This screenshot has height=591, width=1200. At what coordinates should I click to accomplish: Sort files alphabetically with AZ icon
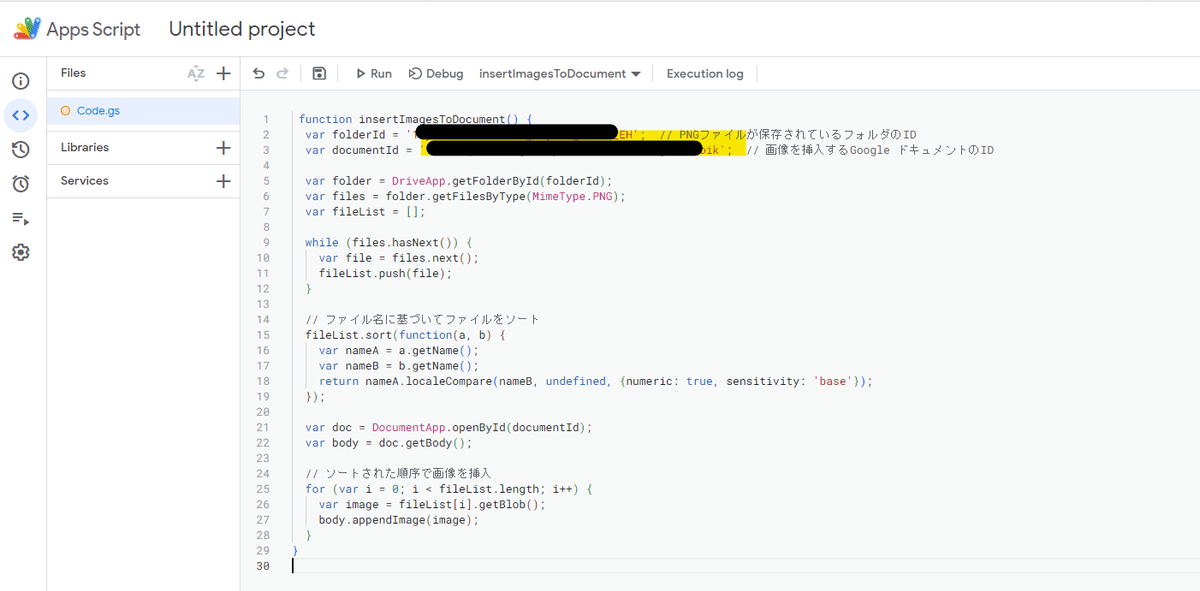pyautogui.click(x=196, y=73)
